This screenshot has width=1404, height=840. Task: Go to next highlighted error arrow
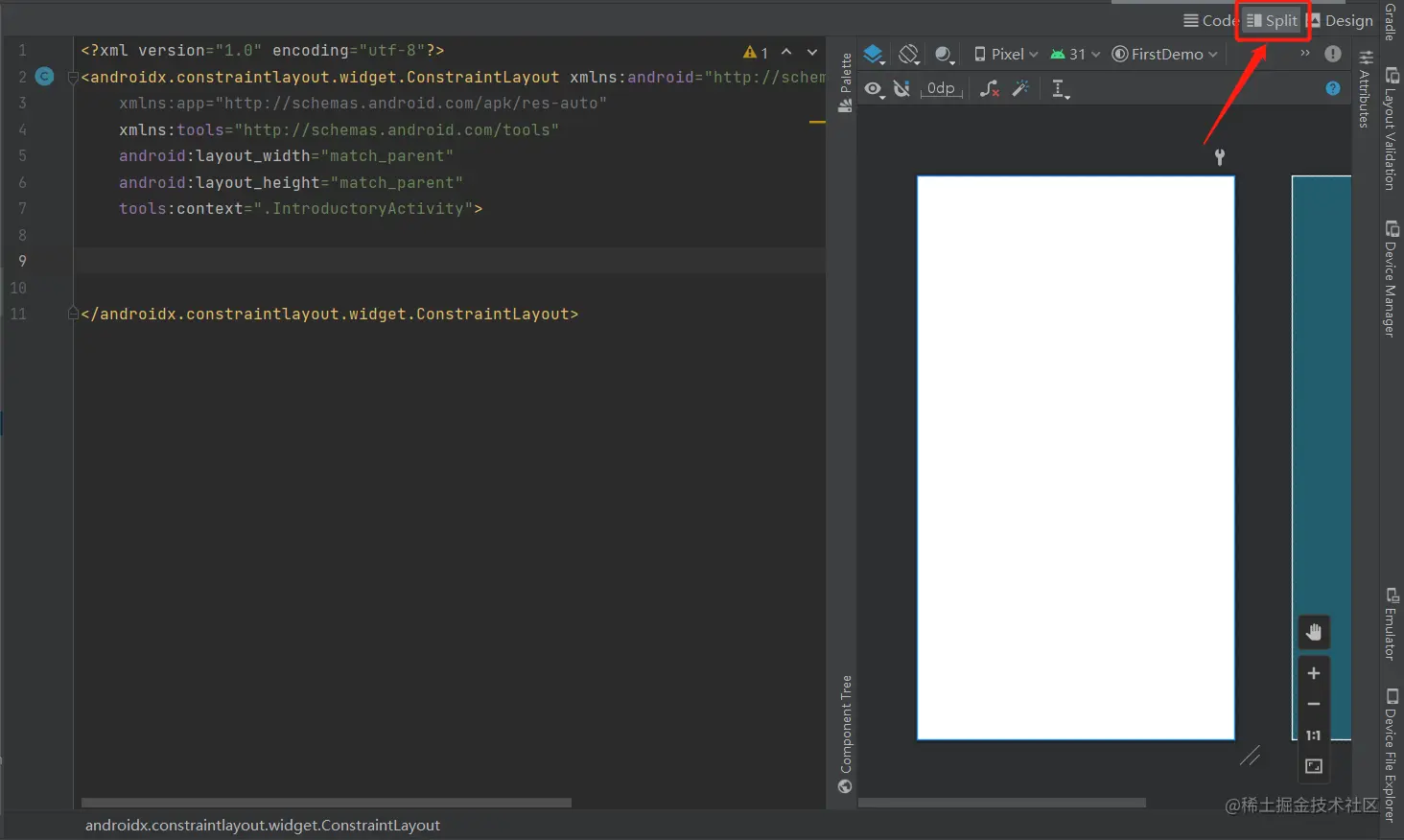pyautogui.click(x=812, y=52)
